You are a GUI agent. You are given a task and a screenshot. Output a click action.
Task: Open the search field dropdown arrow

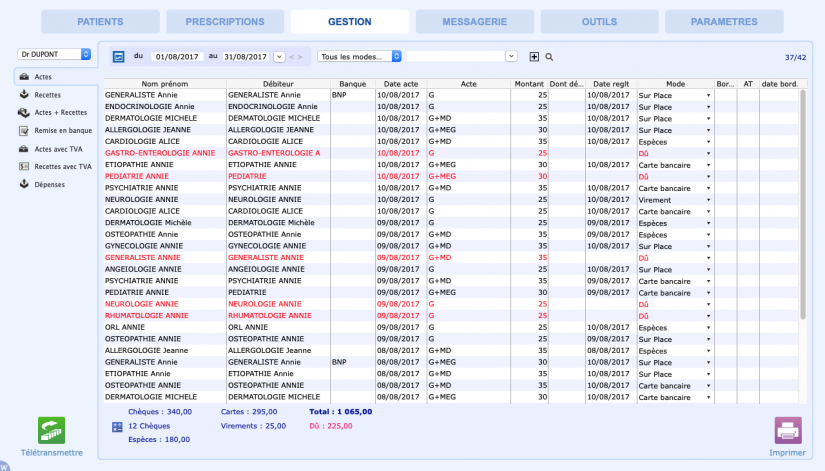(511, 56)
